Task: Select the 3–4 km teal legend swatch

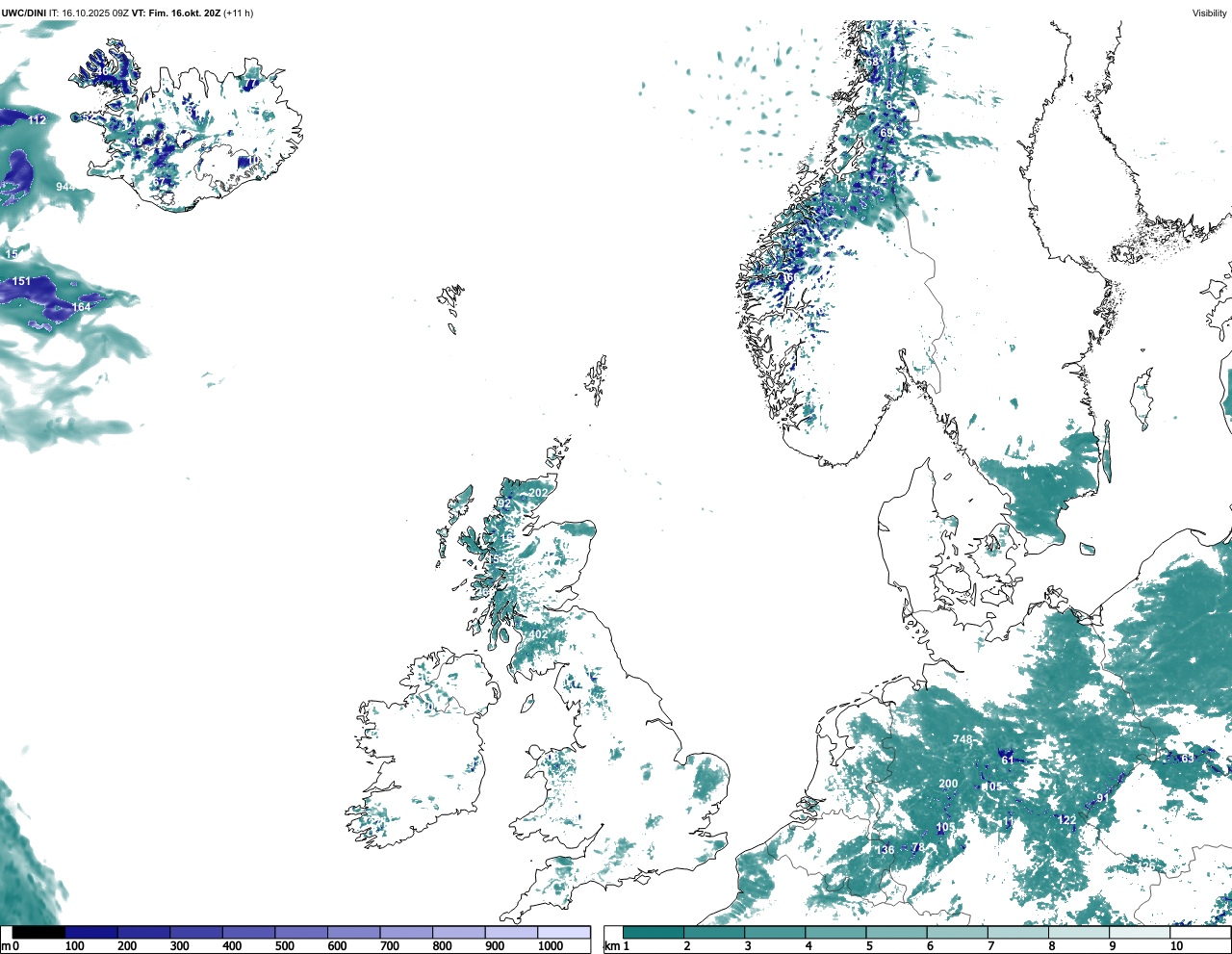Action: pyautogui.click(x=775, y=932)
